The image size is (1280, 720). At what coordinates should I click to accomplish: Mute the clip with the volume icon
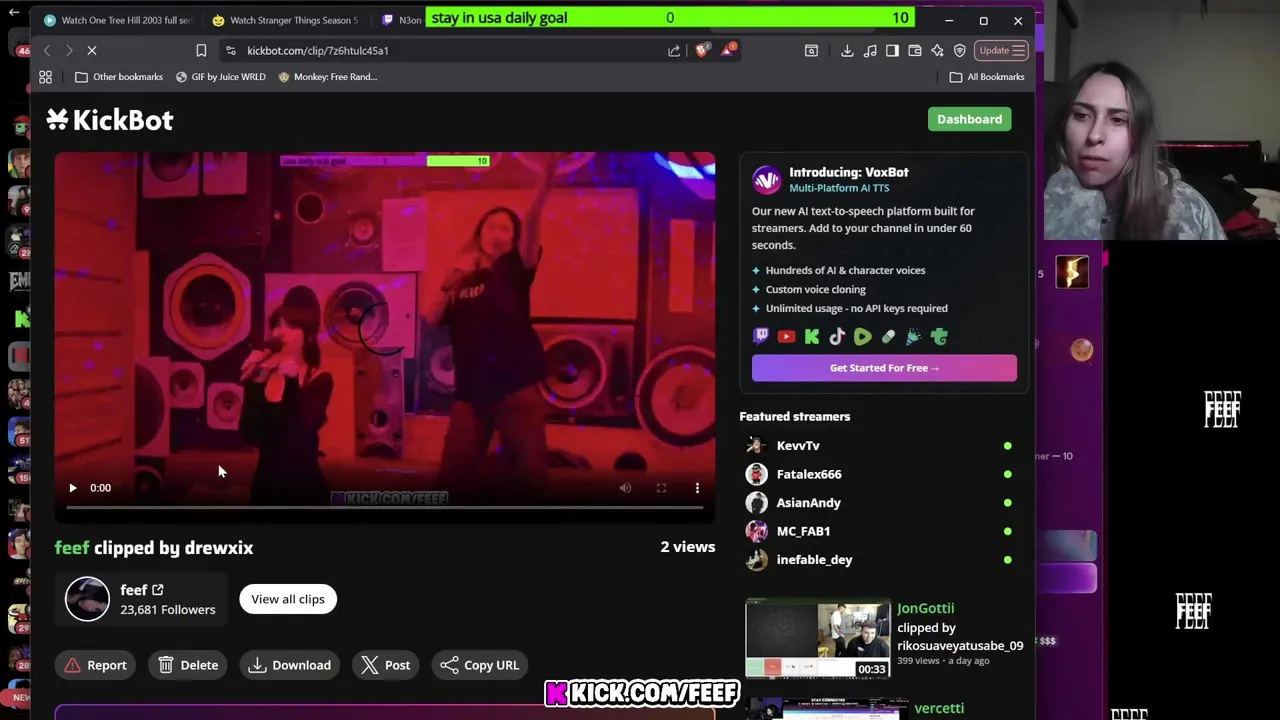625,488
